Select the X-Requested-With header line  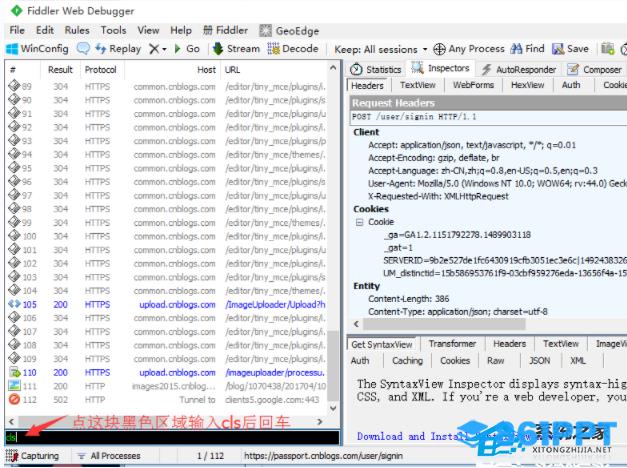(x=438, y=196)
